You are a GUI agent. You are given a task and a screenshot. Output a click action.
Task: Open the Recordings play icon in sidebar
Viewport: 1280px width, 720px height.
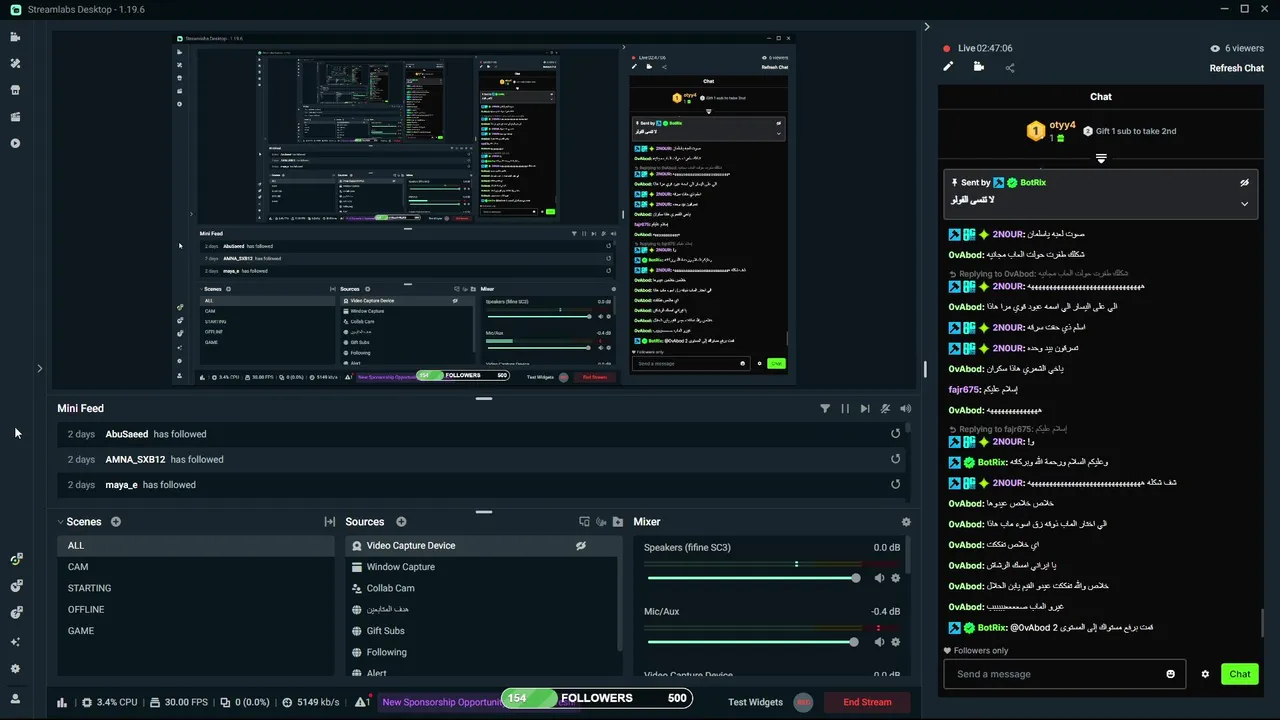pos(15,143)
